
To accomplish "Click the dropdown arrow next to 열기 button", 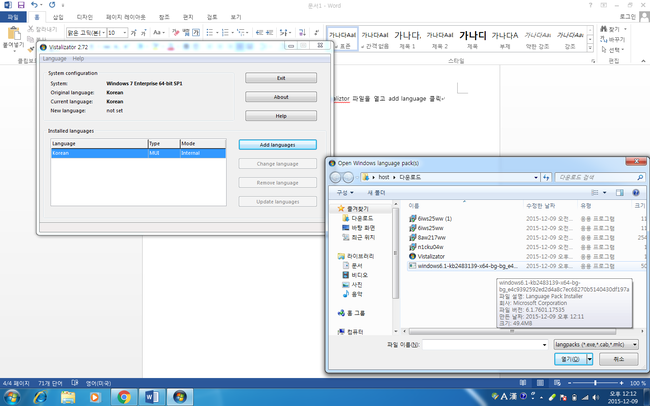I will tap(589, 359).
